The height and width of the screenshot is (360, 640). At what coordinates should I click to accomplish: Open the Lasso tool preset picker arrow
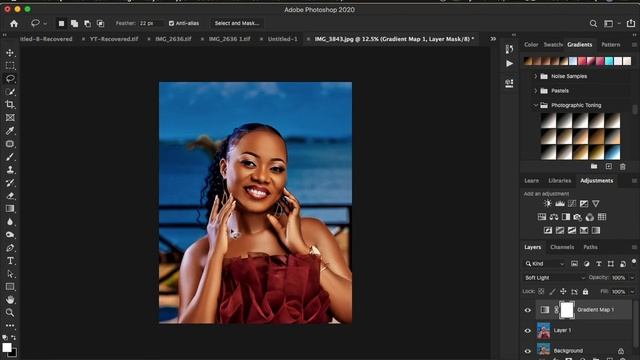click(45, 24)
